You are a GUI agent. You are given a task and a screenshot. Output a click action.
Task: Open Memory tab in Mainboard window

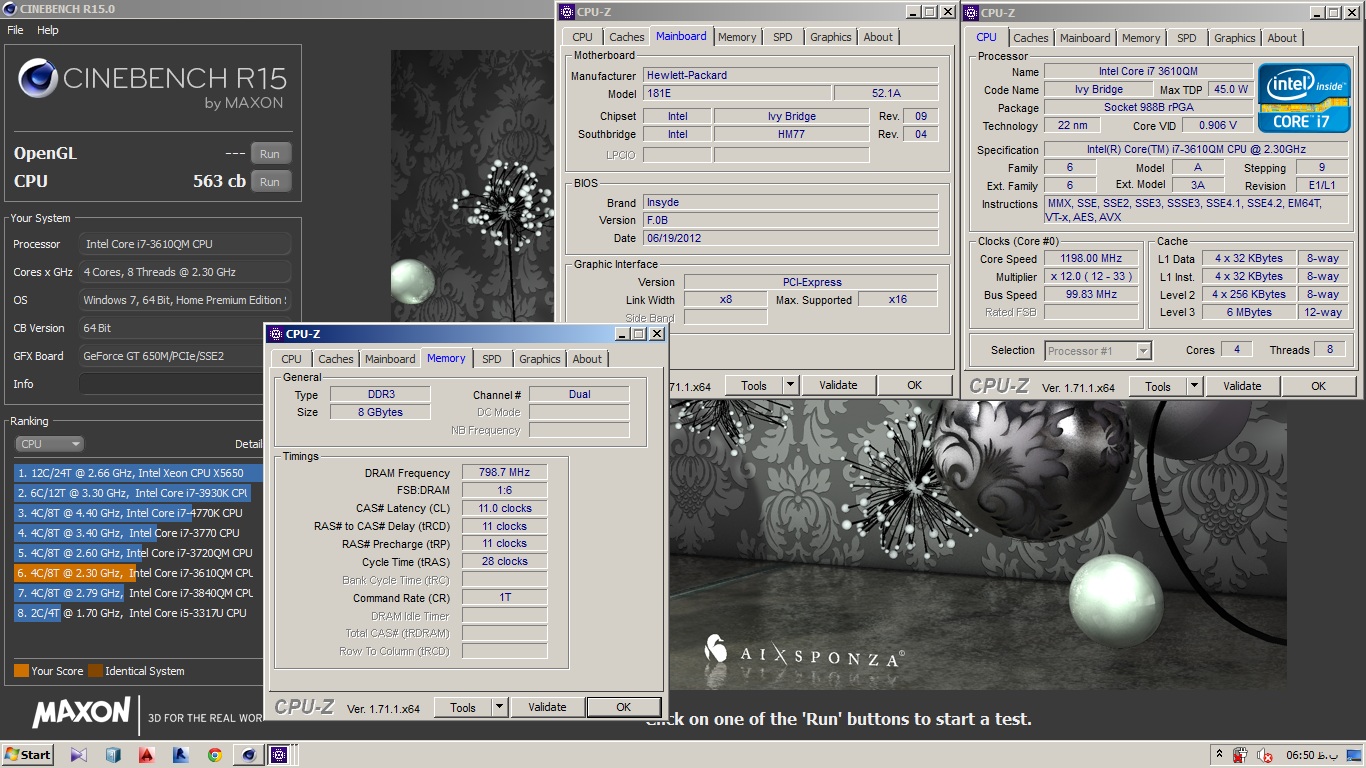pyautogui.click(x=737, y=37)
